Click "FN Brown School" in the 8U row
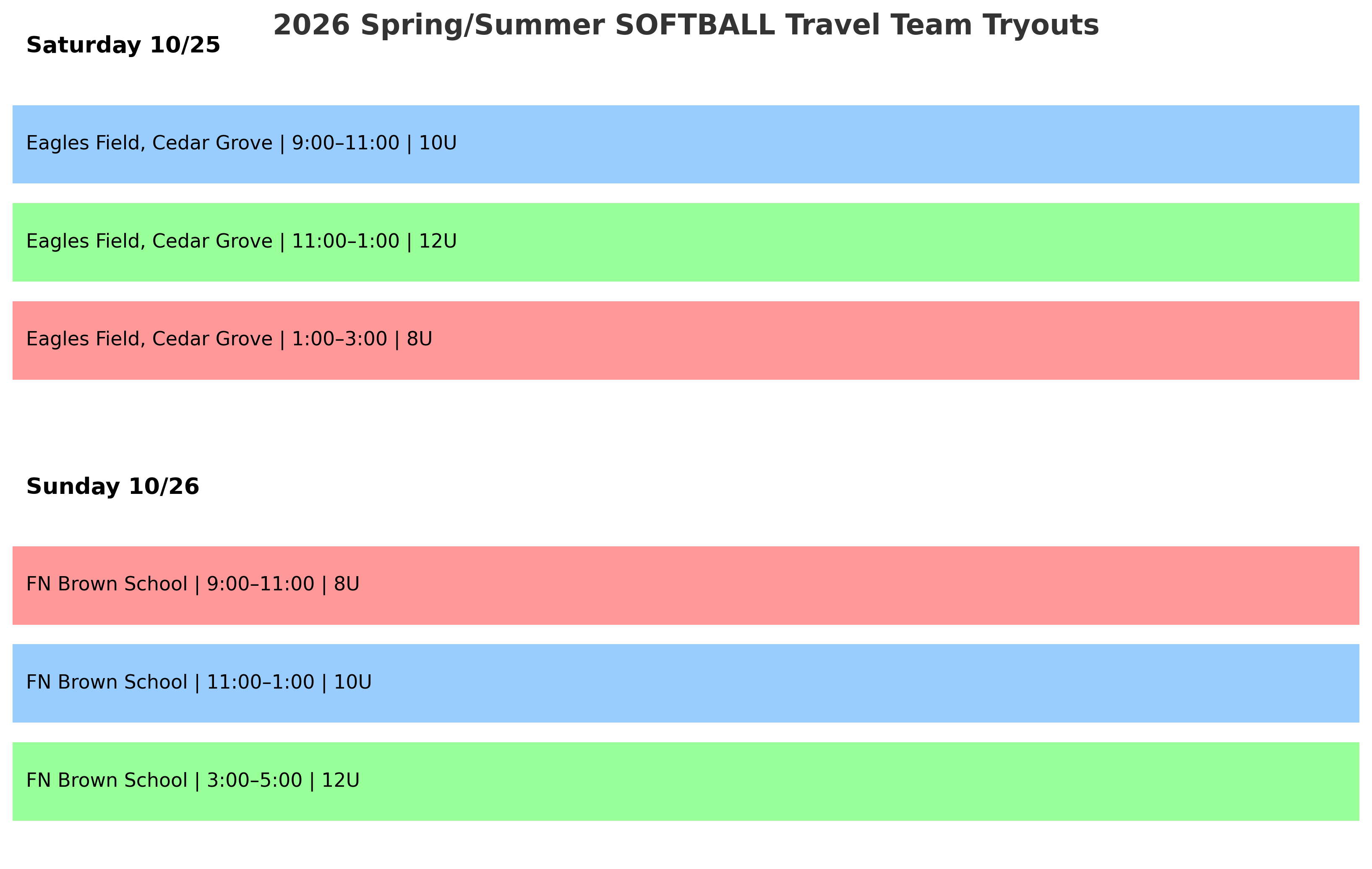Image resolution: width=1372 pixels, height=869 pixels. 107,585
